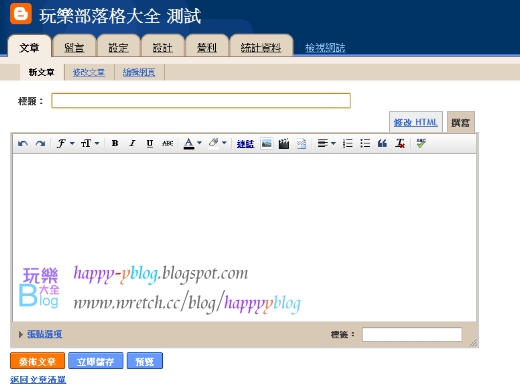Switch to the 修改 HTML editor mode
Viewport: 520px width, 390px height.
point(416,122)
